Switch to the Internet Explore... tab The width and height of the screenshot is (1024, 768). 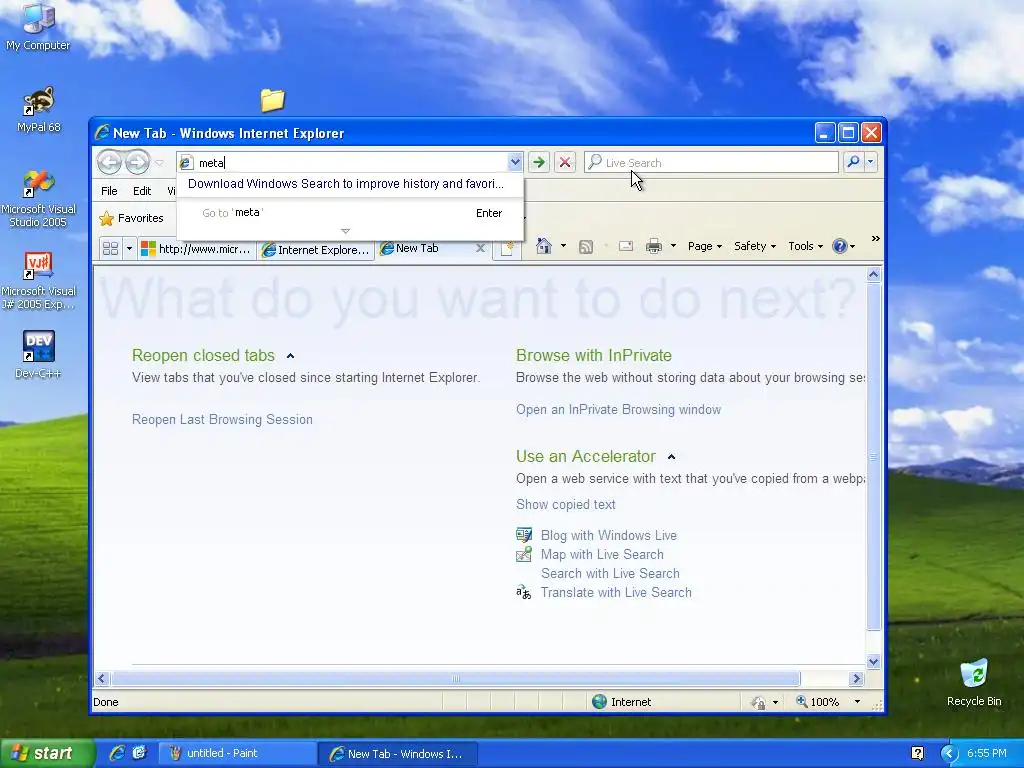coord(315,249)
